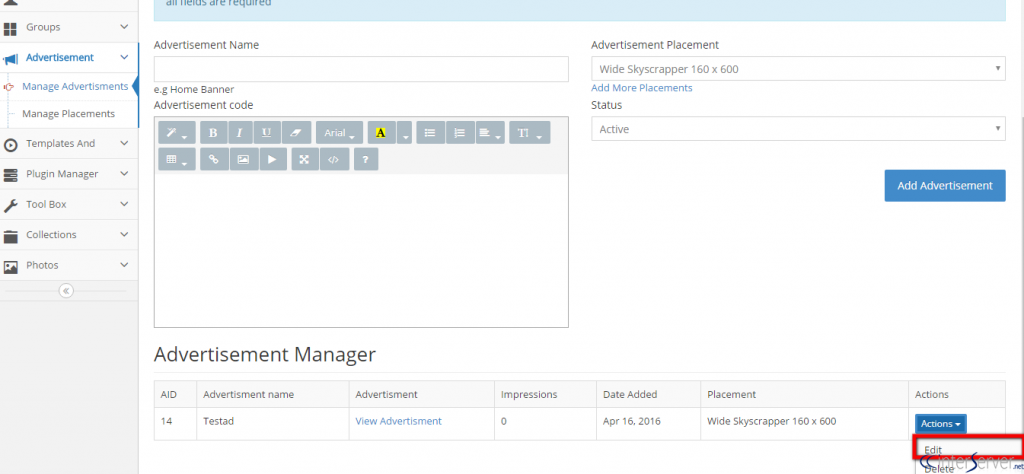This screenshot has width=1024, height=474.
Task: Follow the Add More Placements link
Action: click(641, 87)
